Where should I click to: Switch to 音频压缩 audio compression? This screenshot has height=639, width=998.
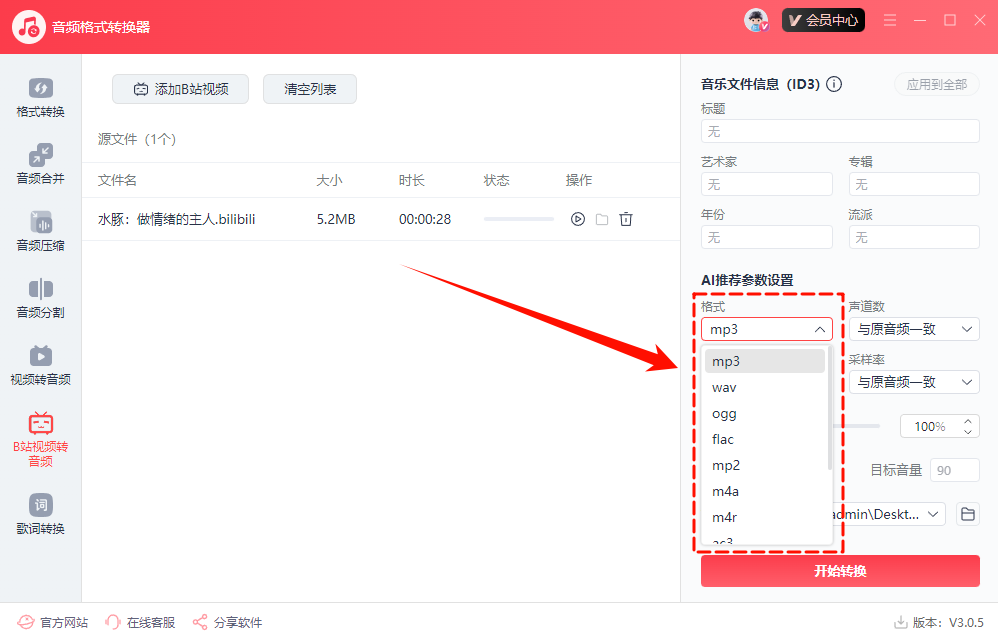click(40, 230)
